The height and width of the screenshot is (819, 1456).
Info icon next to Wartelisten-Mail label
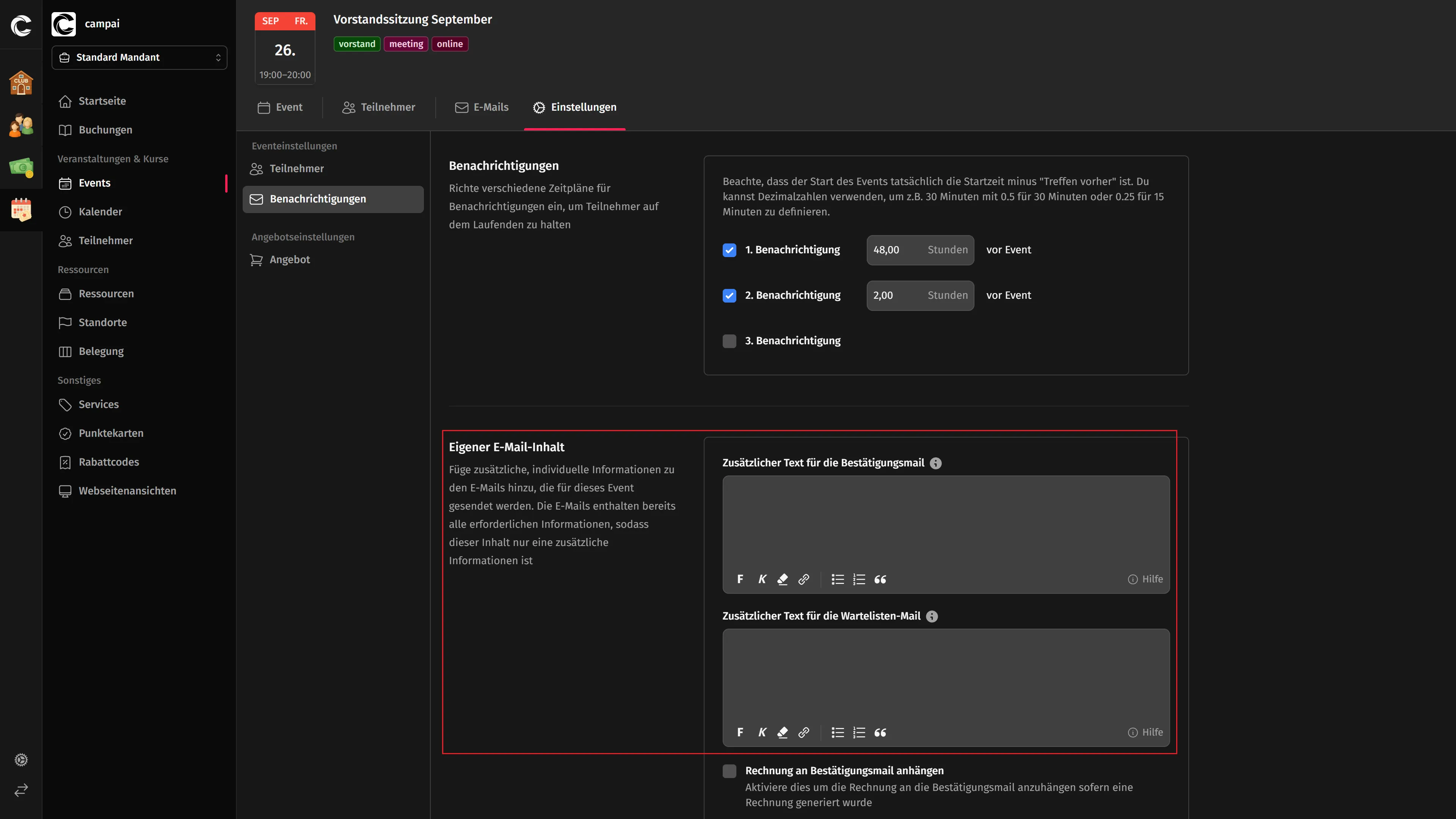[932, 616]
